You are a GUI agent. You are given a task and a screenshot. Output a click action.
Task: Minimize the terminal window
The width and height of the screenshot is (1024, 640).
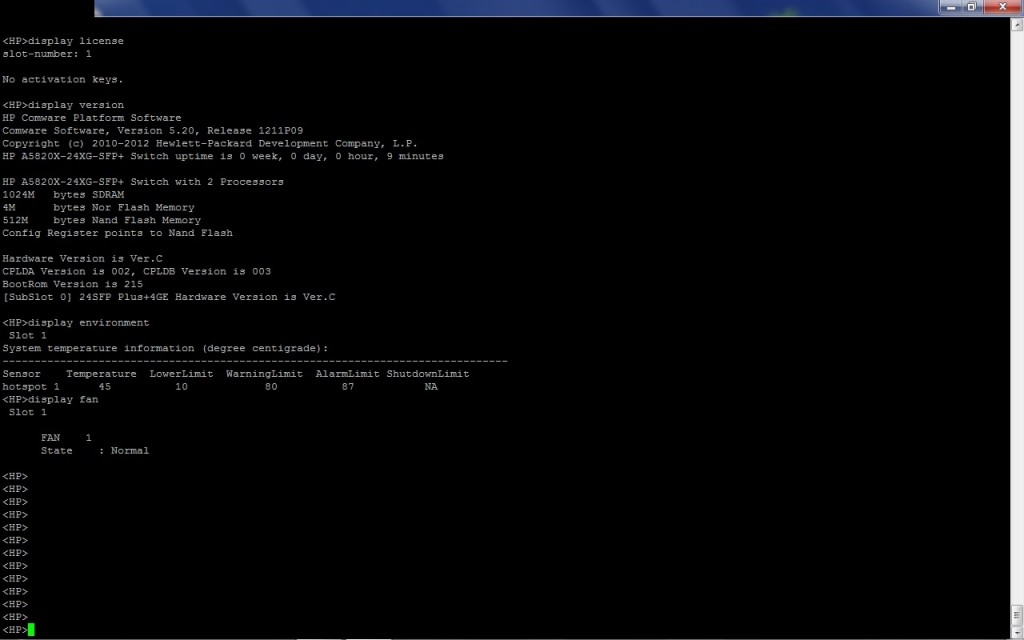(x=951, y=7)
